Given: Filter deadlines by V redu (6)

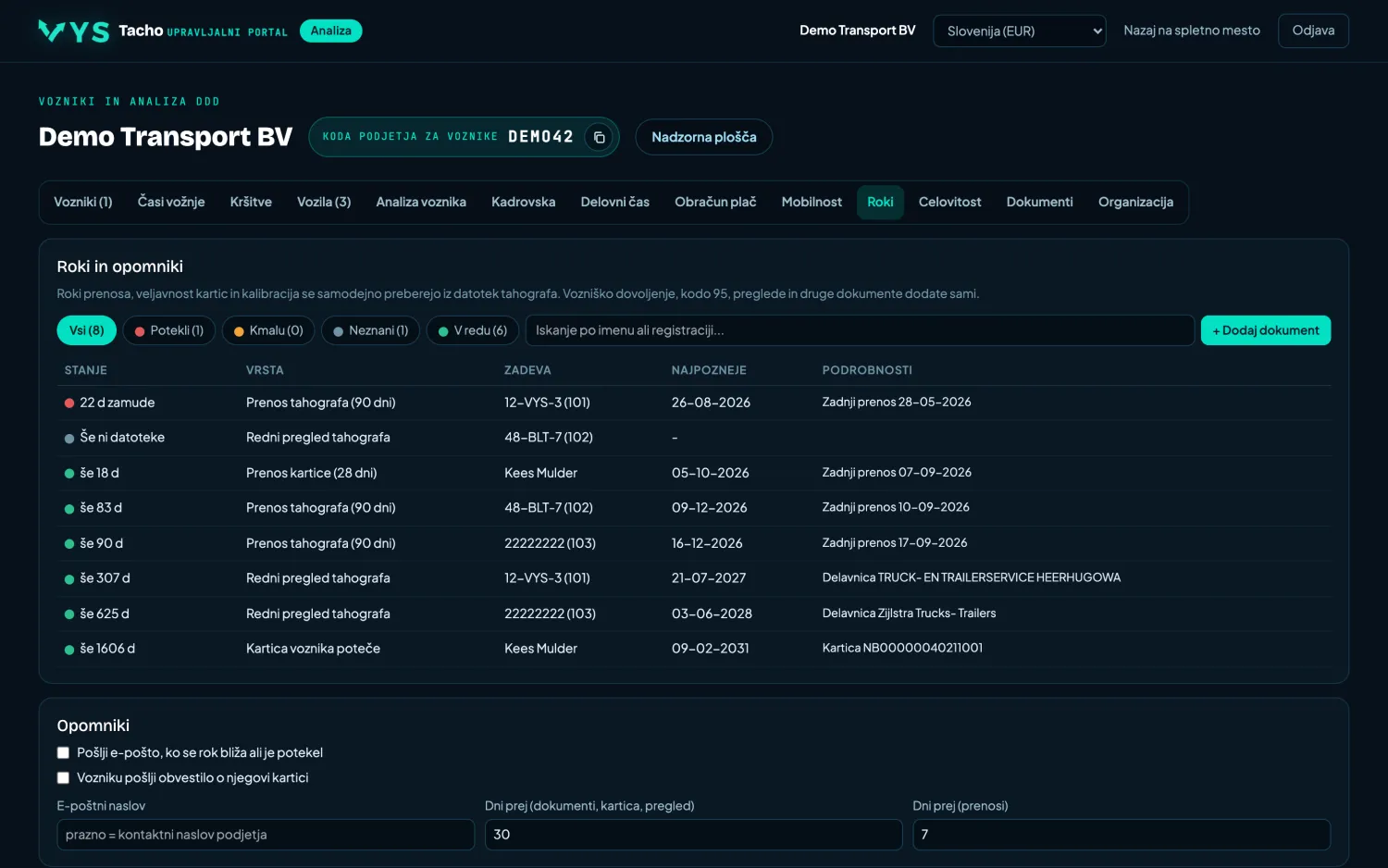Looking at the screenshot, I should point(473,330).
